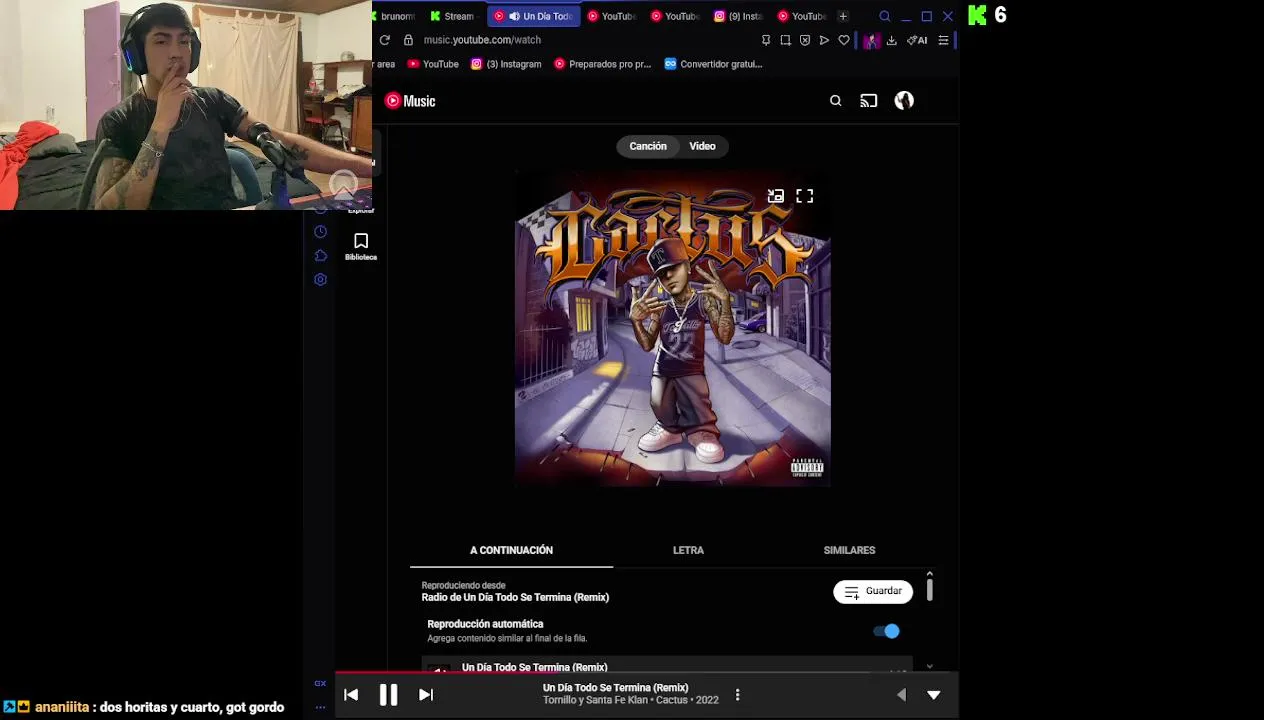Select the A CONTINUACIÓN tab
Screen dimensions: 1264x720
tap(511, 550)
